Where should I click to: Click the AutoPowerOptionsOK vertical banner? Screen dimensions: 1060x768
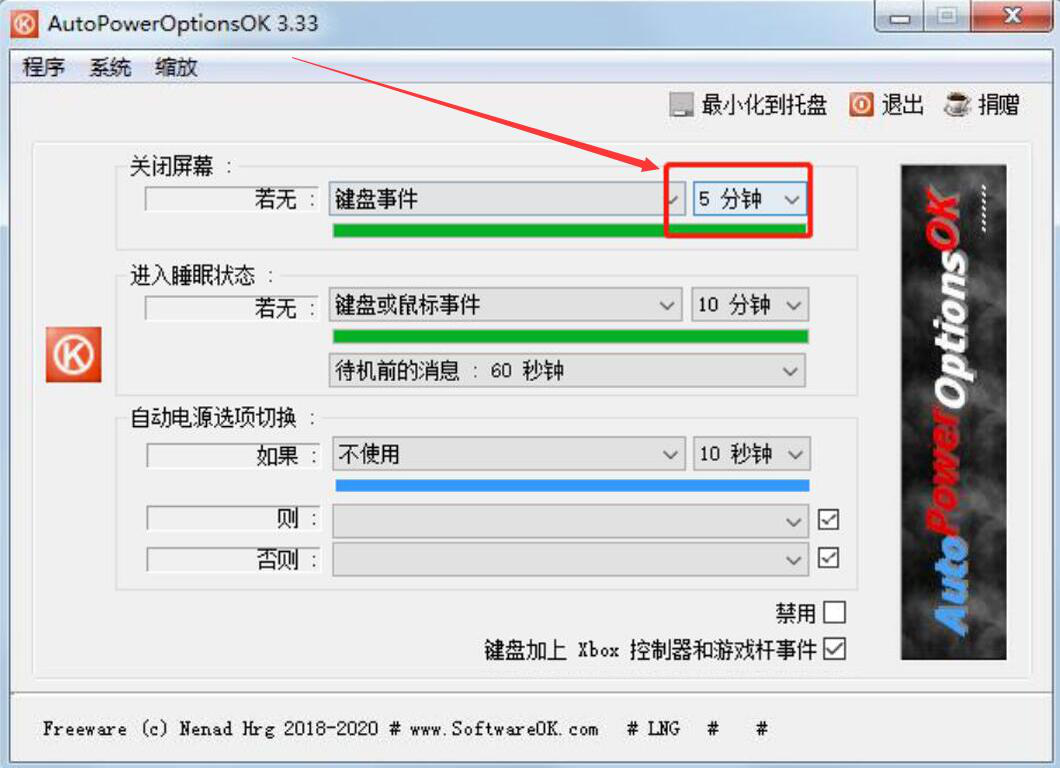953,412
